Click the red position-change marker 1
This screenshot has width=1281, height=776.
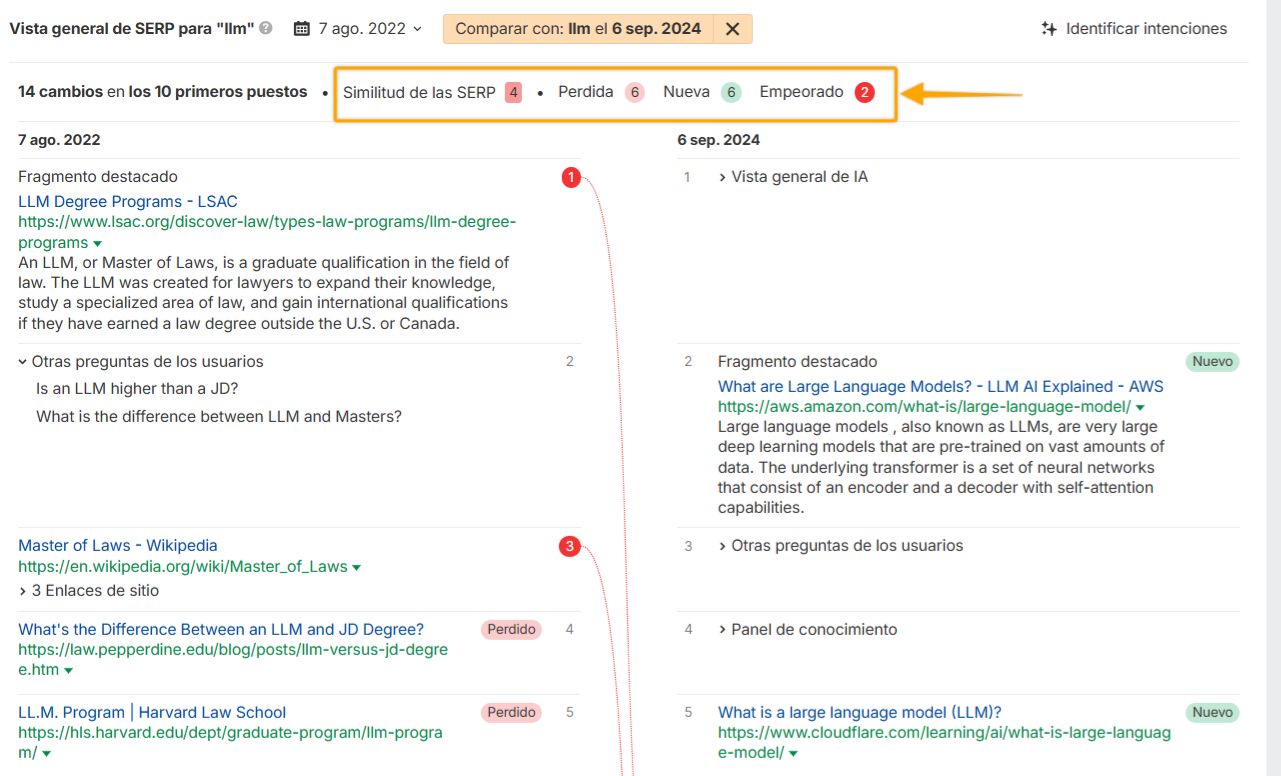(571, 177)
